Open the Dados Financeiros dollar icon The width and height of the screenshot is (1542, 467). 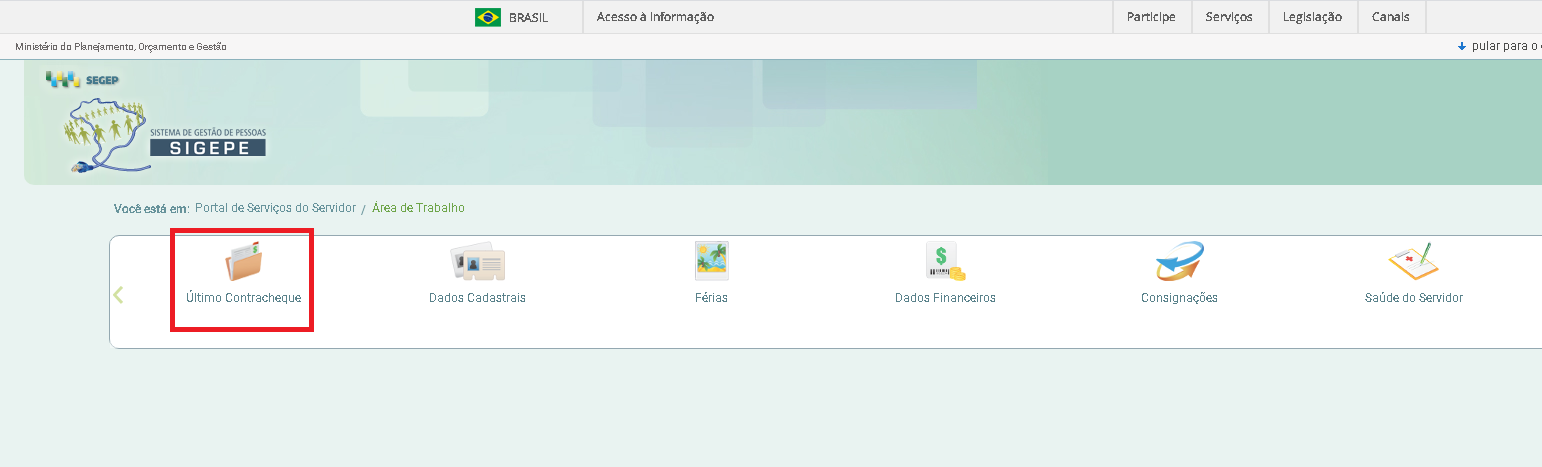coord(945,262)
